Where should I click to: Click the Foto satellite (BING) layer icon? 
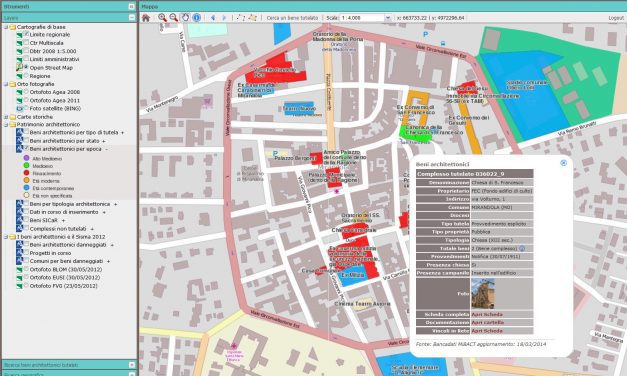(x=19, y=108)
